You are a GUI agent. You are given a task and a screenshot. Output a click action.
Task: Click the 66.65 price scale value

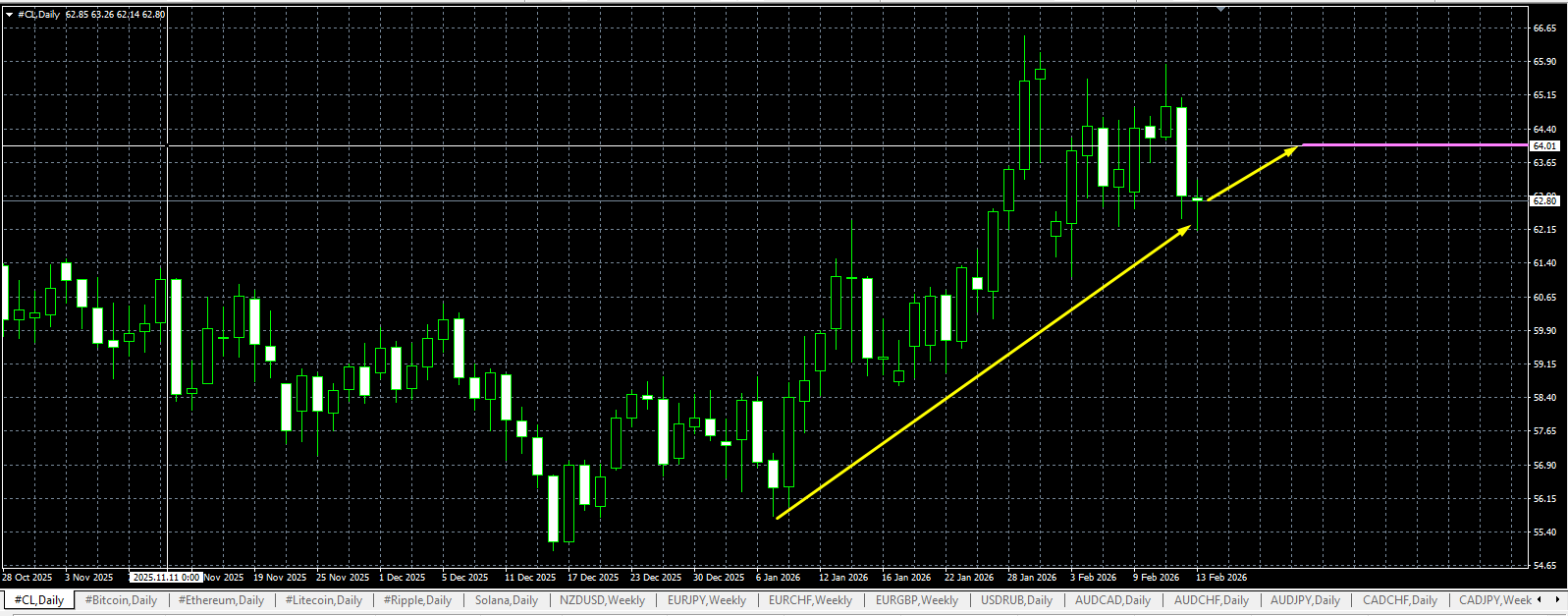(x=1544, y=28)
